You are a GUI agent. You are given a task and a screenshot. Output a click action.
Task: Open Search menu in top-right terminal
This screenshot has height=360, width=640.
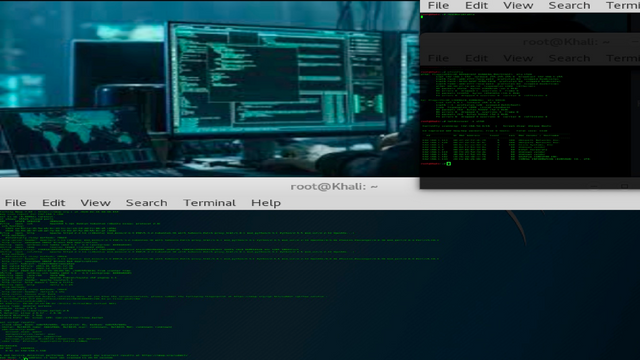point(569,5)
